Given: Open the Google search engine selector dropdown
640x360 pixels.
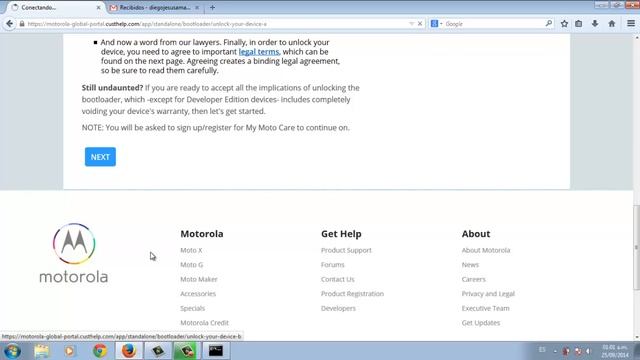Looking at the screenshot, I should tap(436, 24).
